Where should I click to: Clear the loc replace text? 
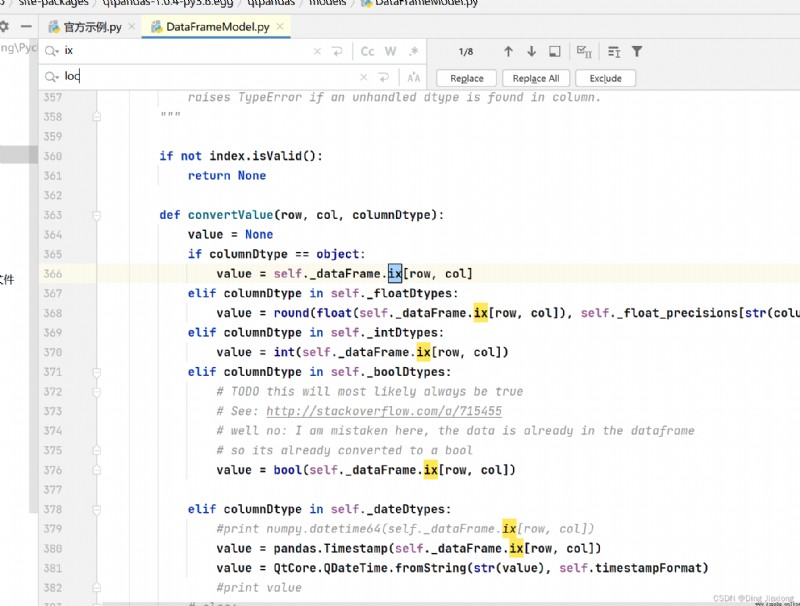[x=364, y=77]
